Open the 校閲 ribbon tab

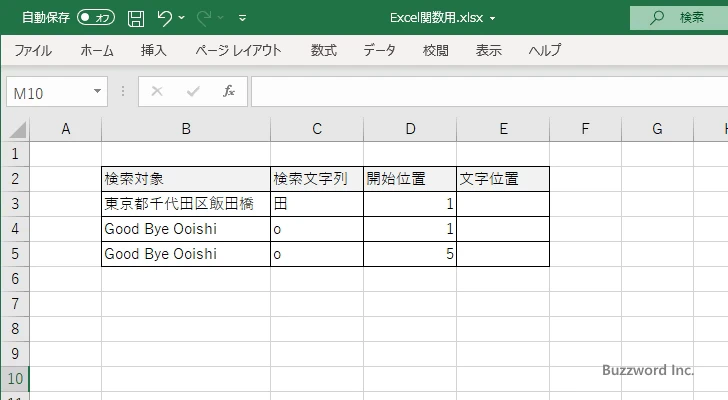(436, 50)
